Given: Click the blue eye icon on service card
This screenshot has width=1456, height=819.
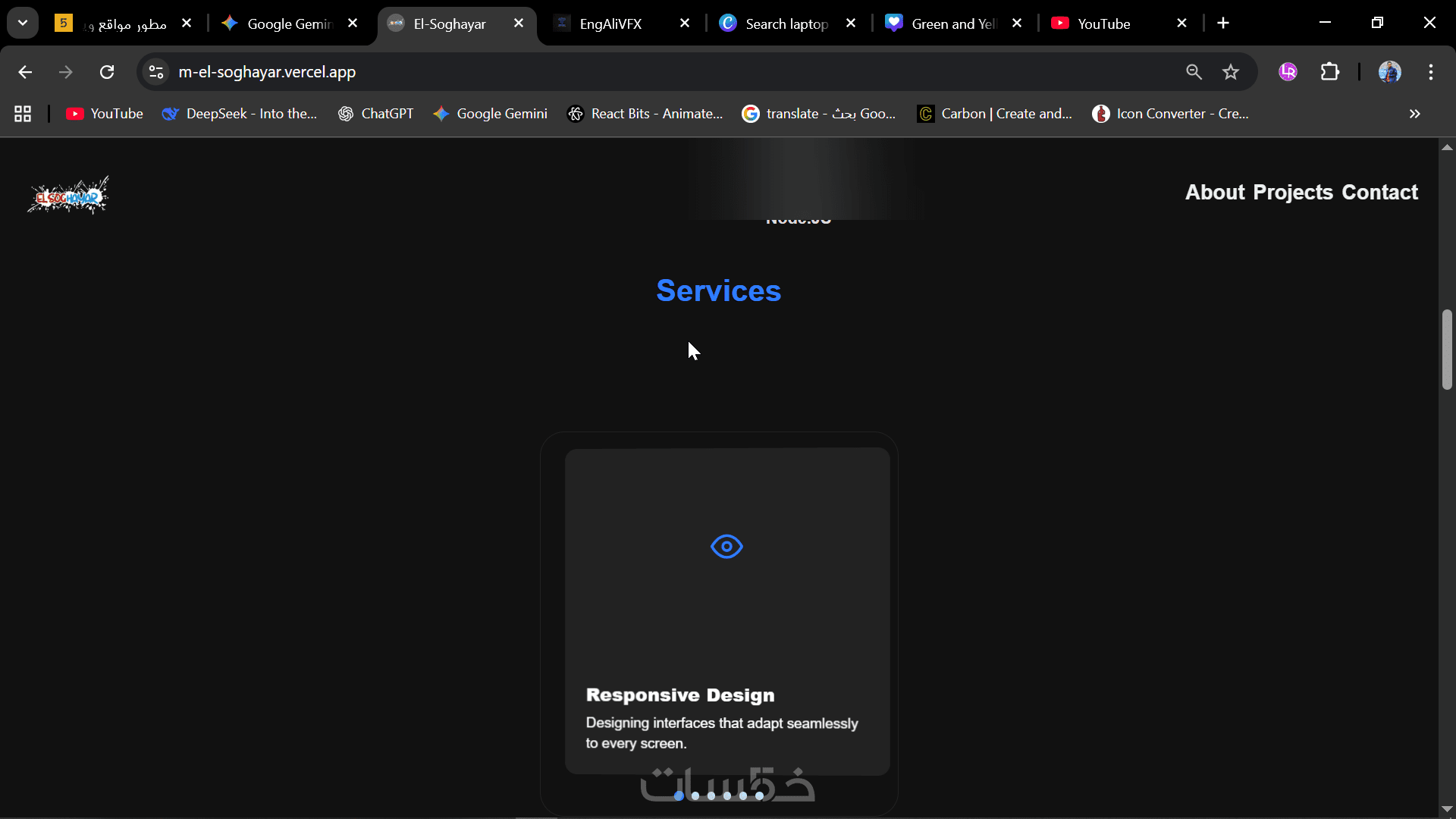Looking at the screenshot, I should click(726, 546).
